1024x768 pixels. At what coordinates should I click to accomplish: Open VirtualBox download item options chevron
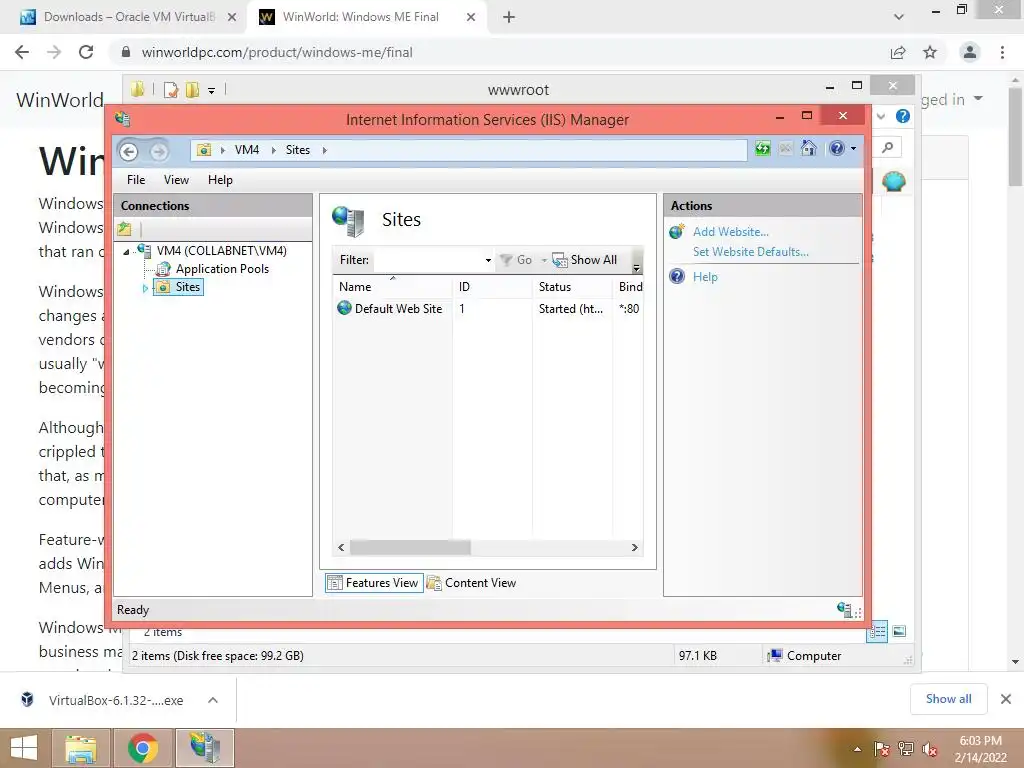click(213, 700)
